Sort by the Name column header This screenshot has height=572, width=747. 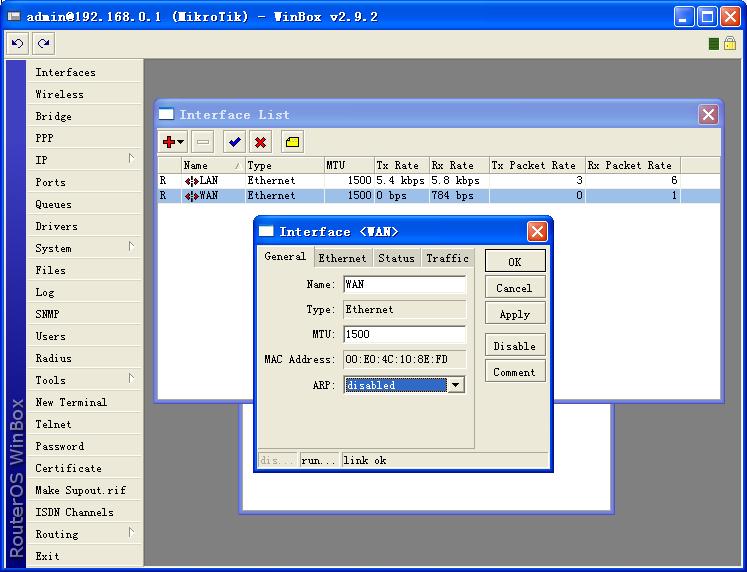coord(213,165)
